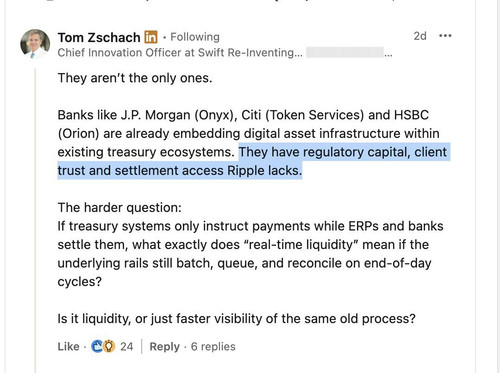This screenshot has width=500, height=373.
Task: Click the line "They aren't the only ones."
Action: [135, 78]
